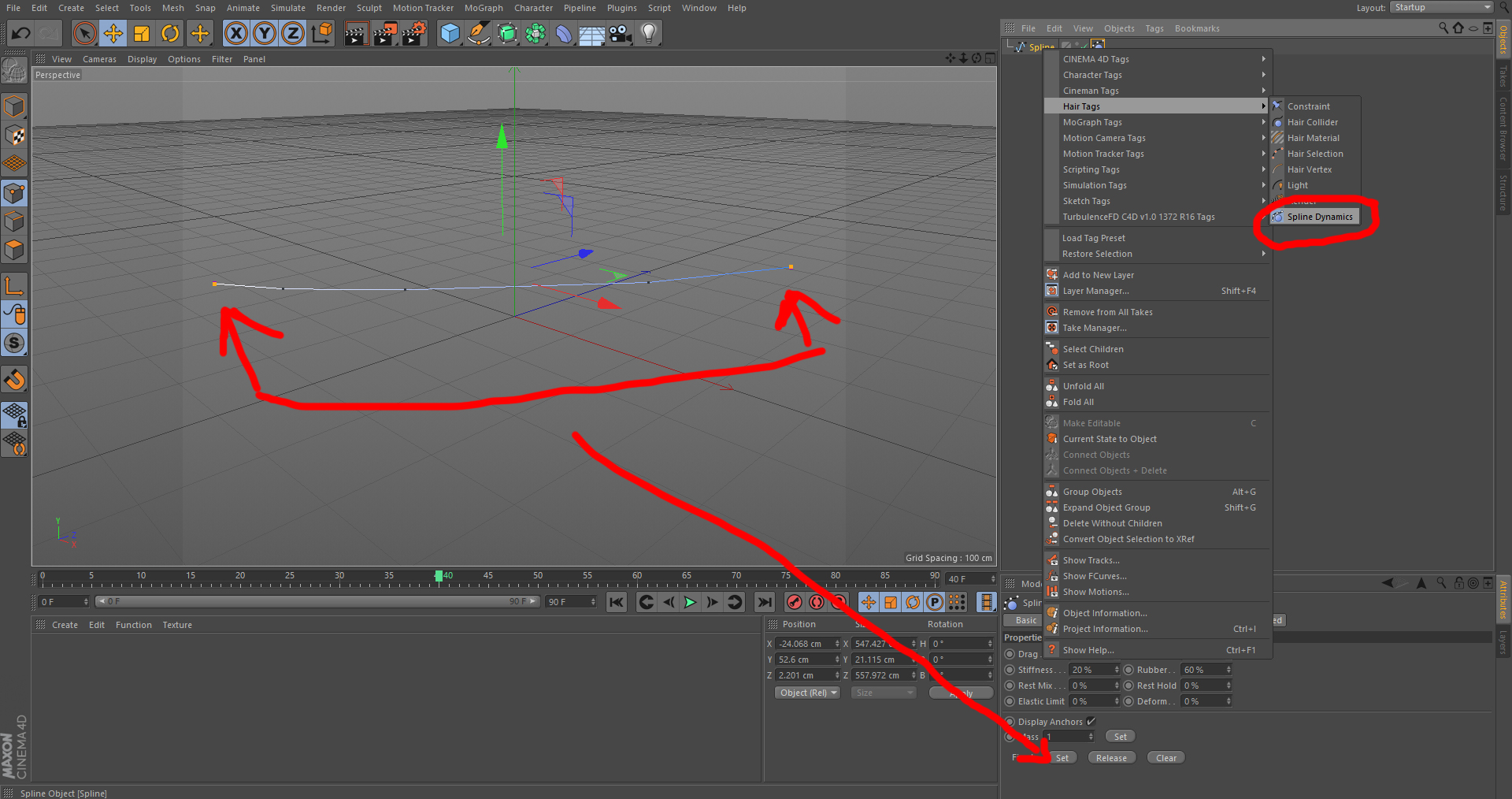Expand Sketch Tags submenu
This screenshot has height=799, width=1512.
click(1156, 201)
